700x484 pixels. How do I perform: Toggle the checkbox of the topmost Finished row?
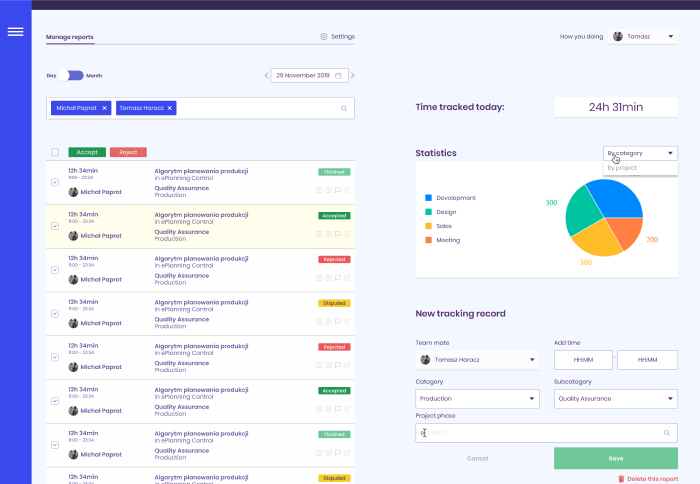[x=55, y=182]
